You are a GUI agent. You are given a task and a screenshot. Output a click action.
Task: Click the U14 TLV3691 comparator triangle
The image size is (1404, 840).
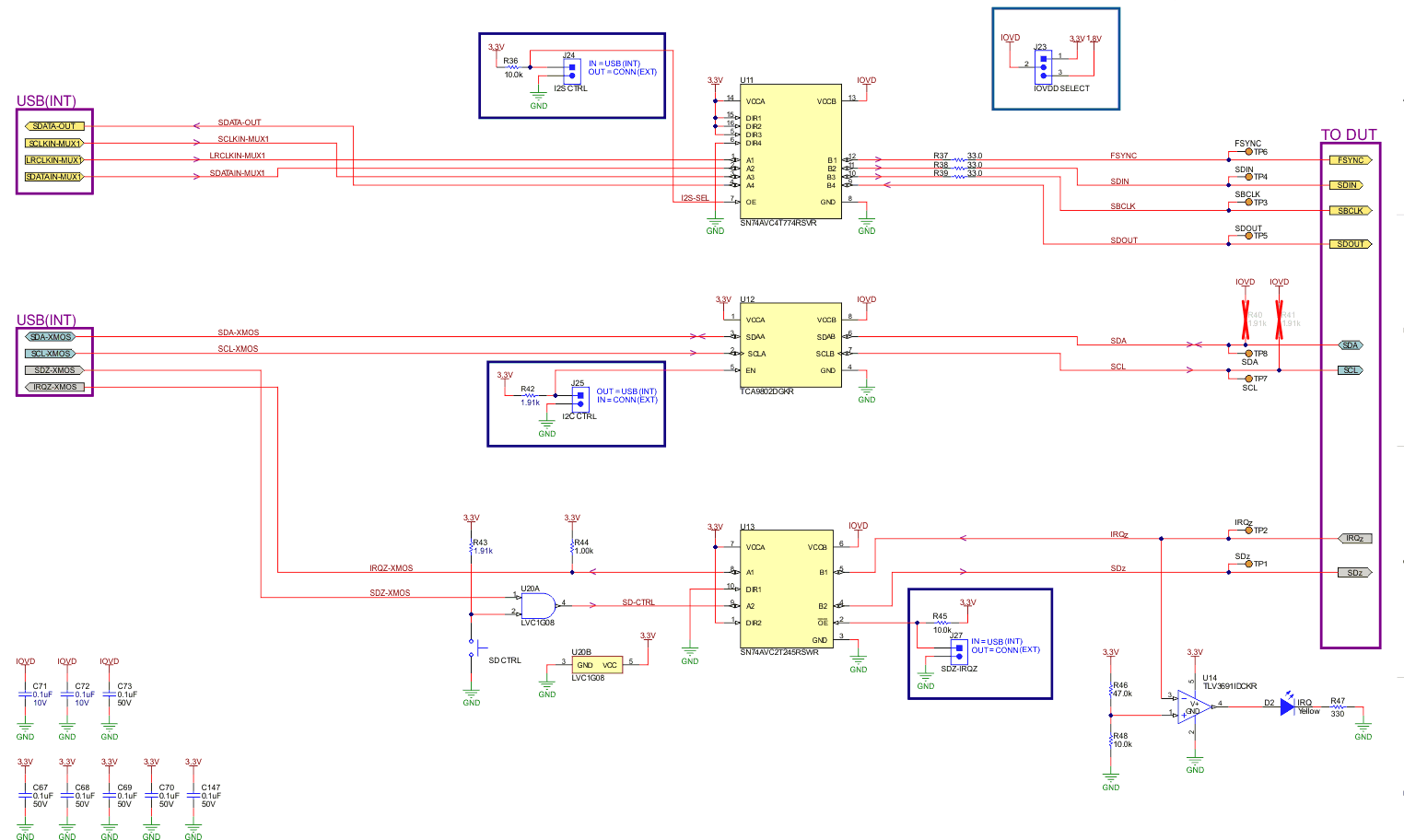point(1194,707)
